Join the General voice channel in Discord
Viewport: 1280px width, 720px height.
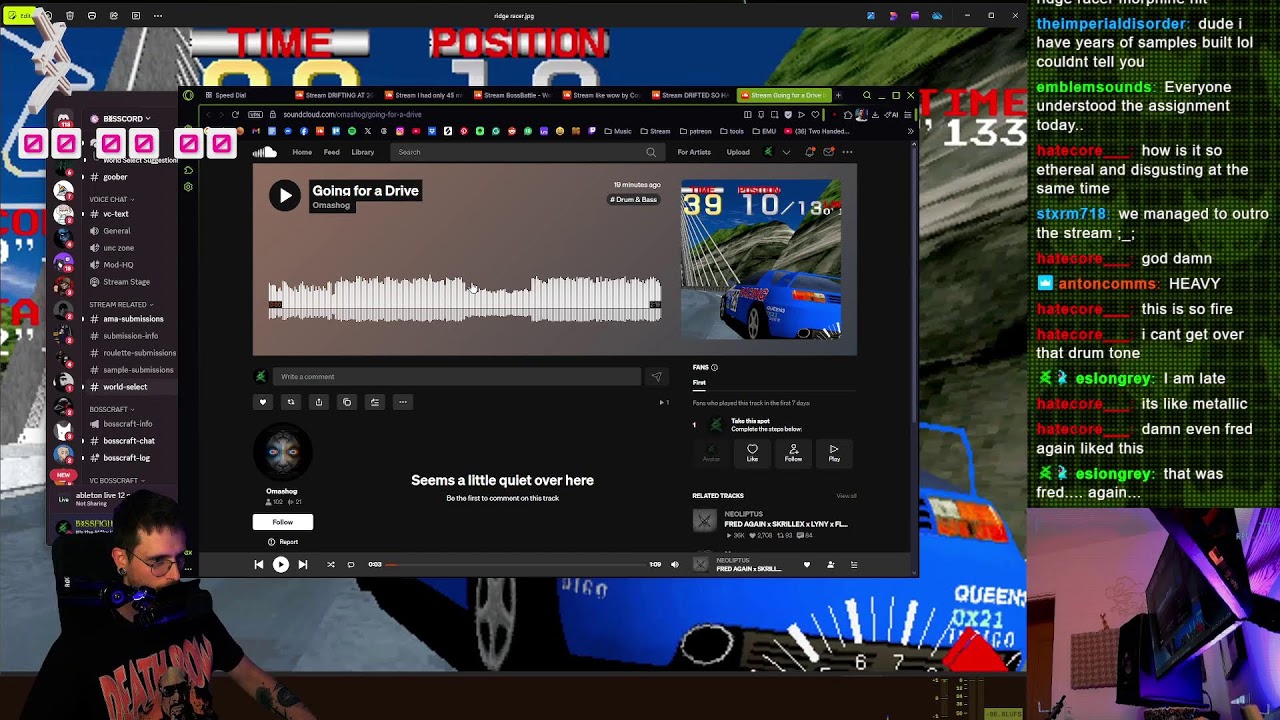point(116,231)
